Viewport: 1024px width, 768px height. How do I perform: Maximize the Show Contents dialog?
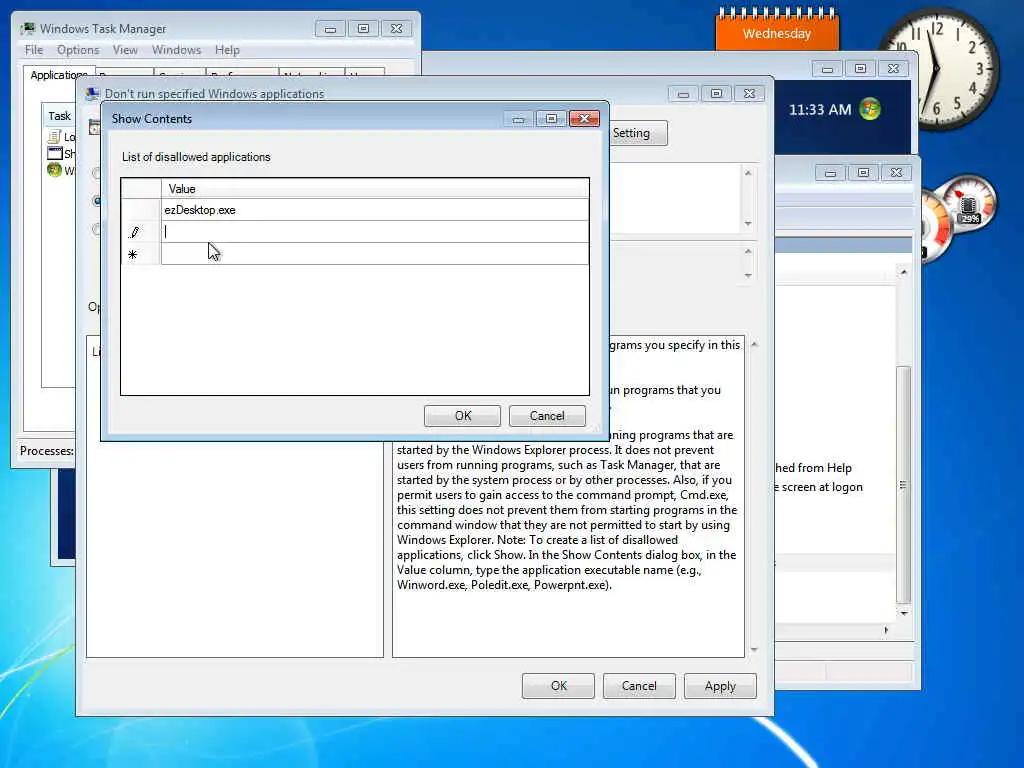click(551, 119)
